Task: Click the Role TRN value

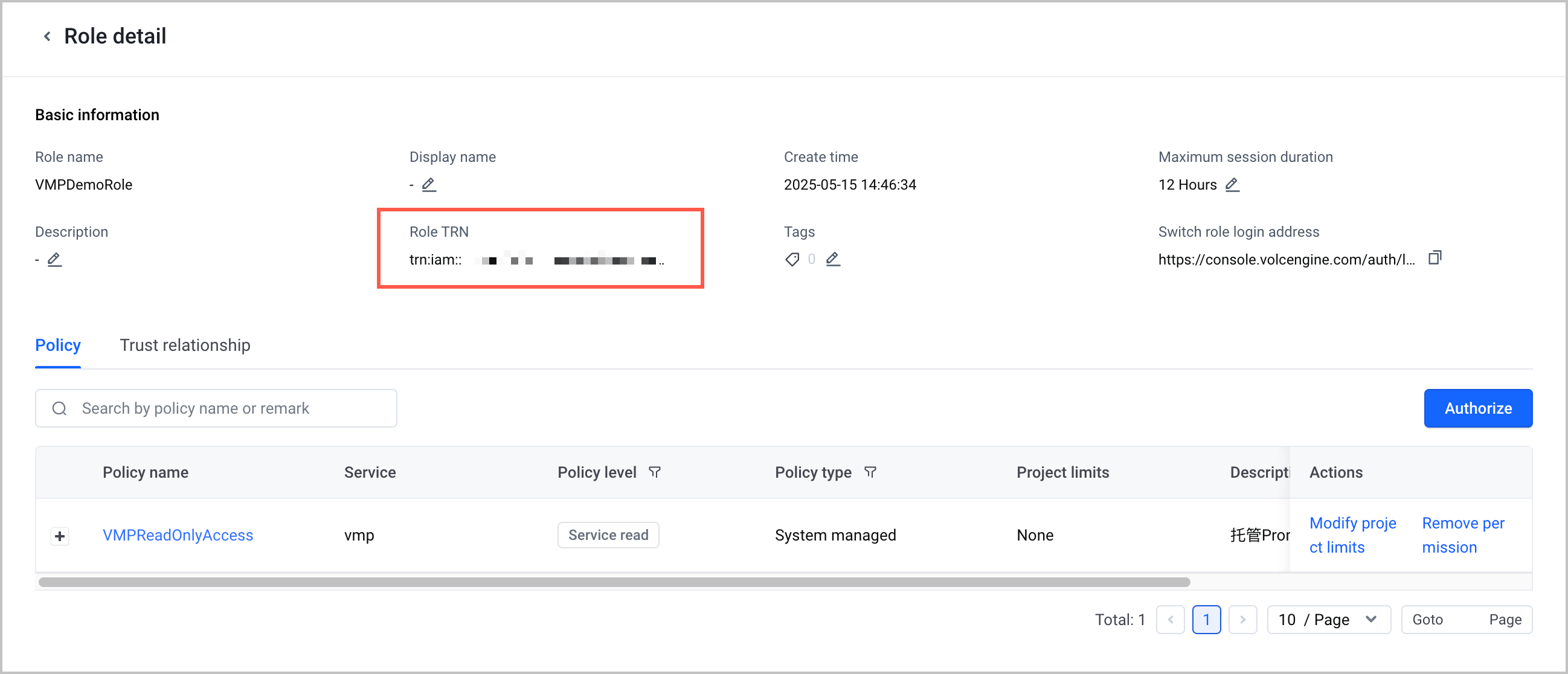Action: pyautogui.click(x=537, y=260)
